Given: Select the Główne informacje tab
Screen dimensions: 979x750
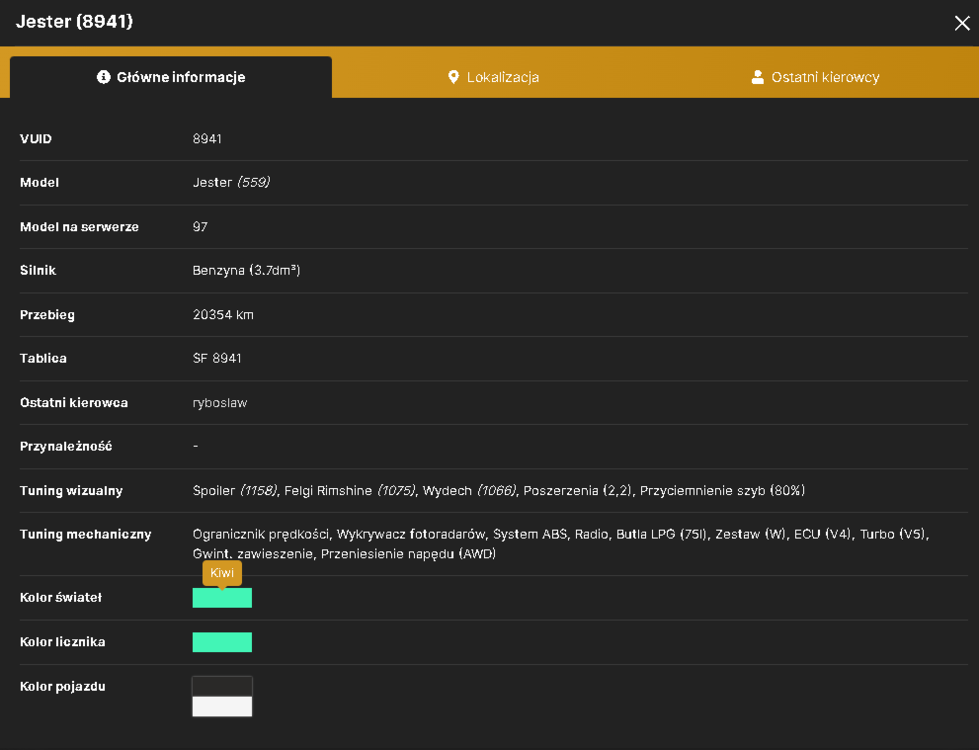Looking at the screenshot, I should 171,77.
